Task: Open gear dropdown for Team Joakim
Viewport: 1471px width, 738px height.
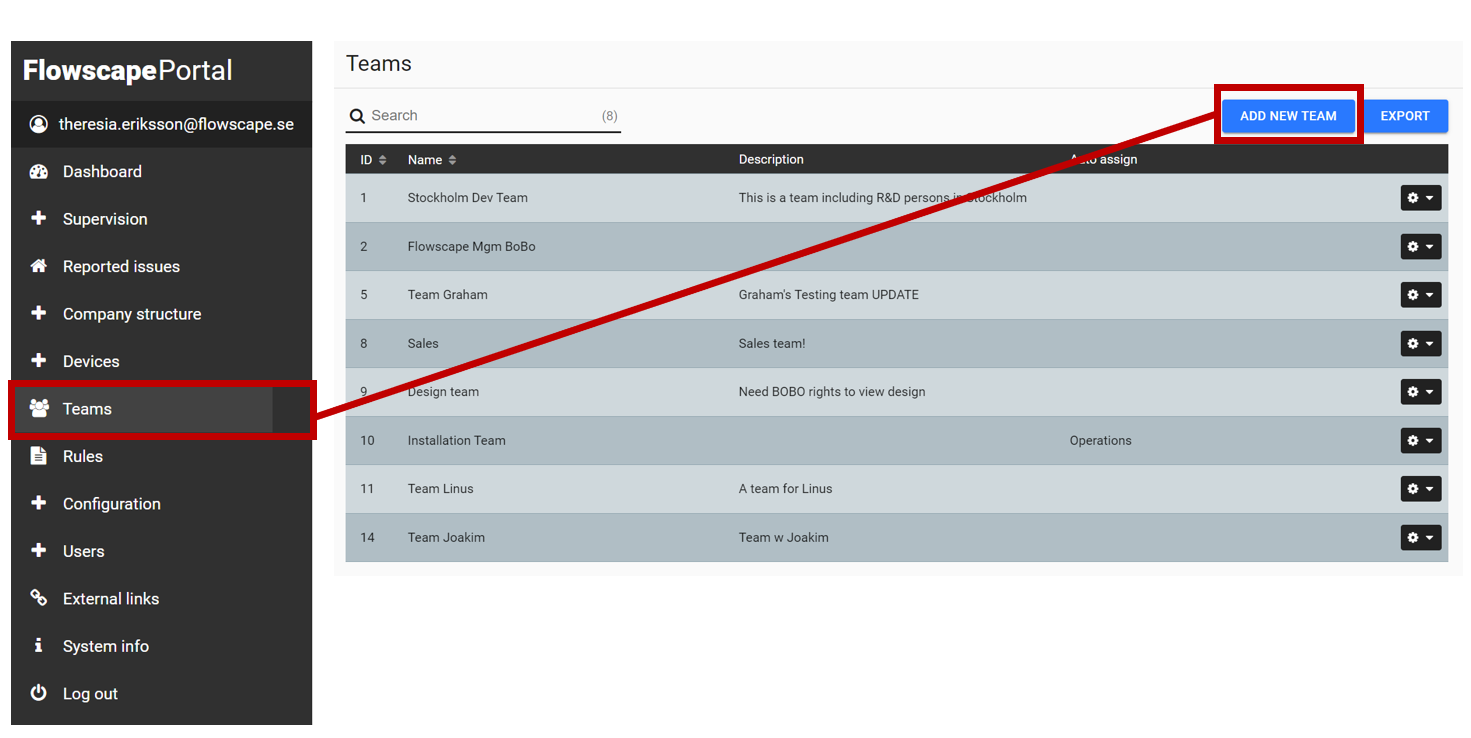Action: pyautogui.click(x=1420, y=537)
